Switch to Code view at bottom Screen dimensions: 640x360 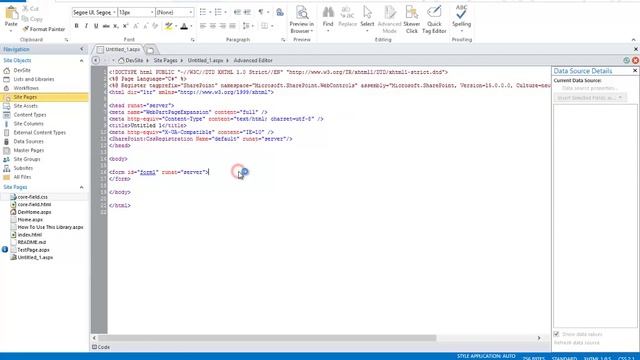(101, 347)
